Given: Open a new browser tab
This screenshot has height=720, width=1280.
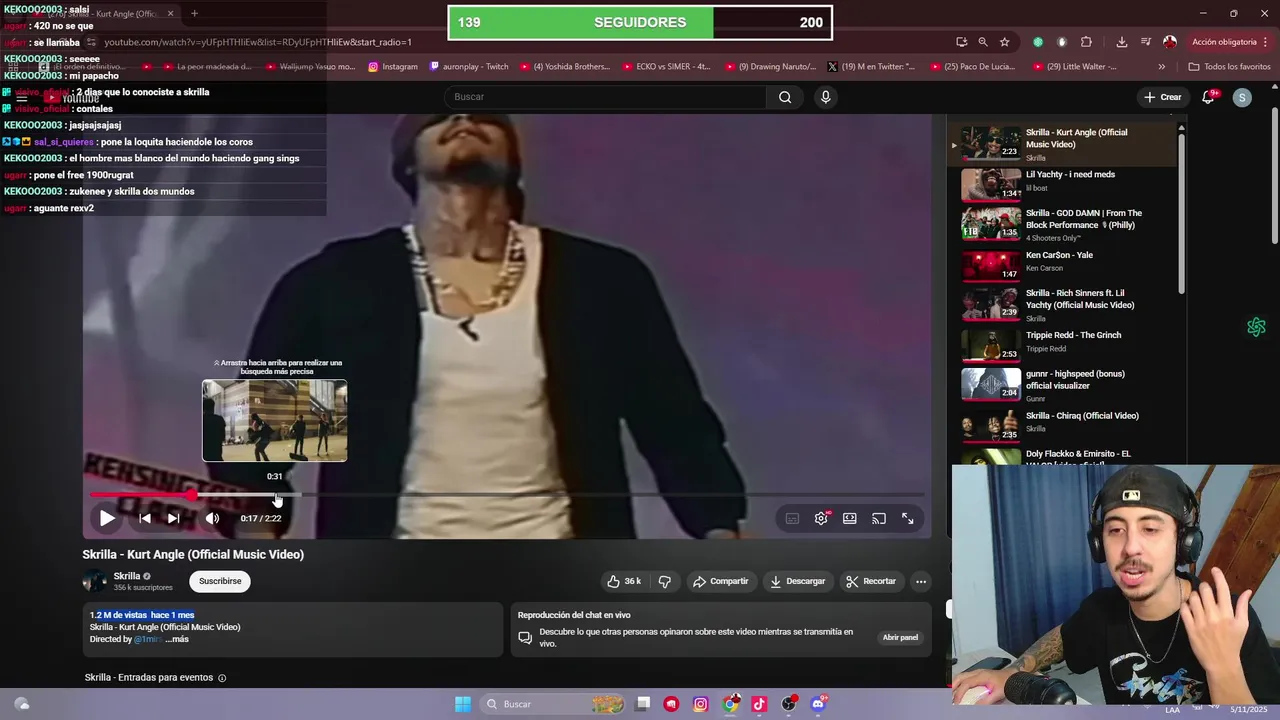Looking at the screenshot, I should (x=194, y=14).
